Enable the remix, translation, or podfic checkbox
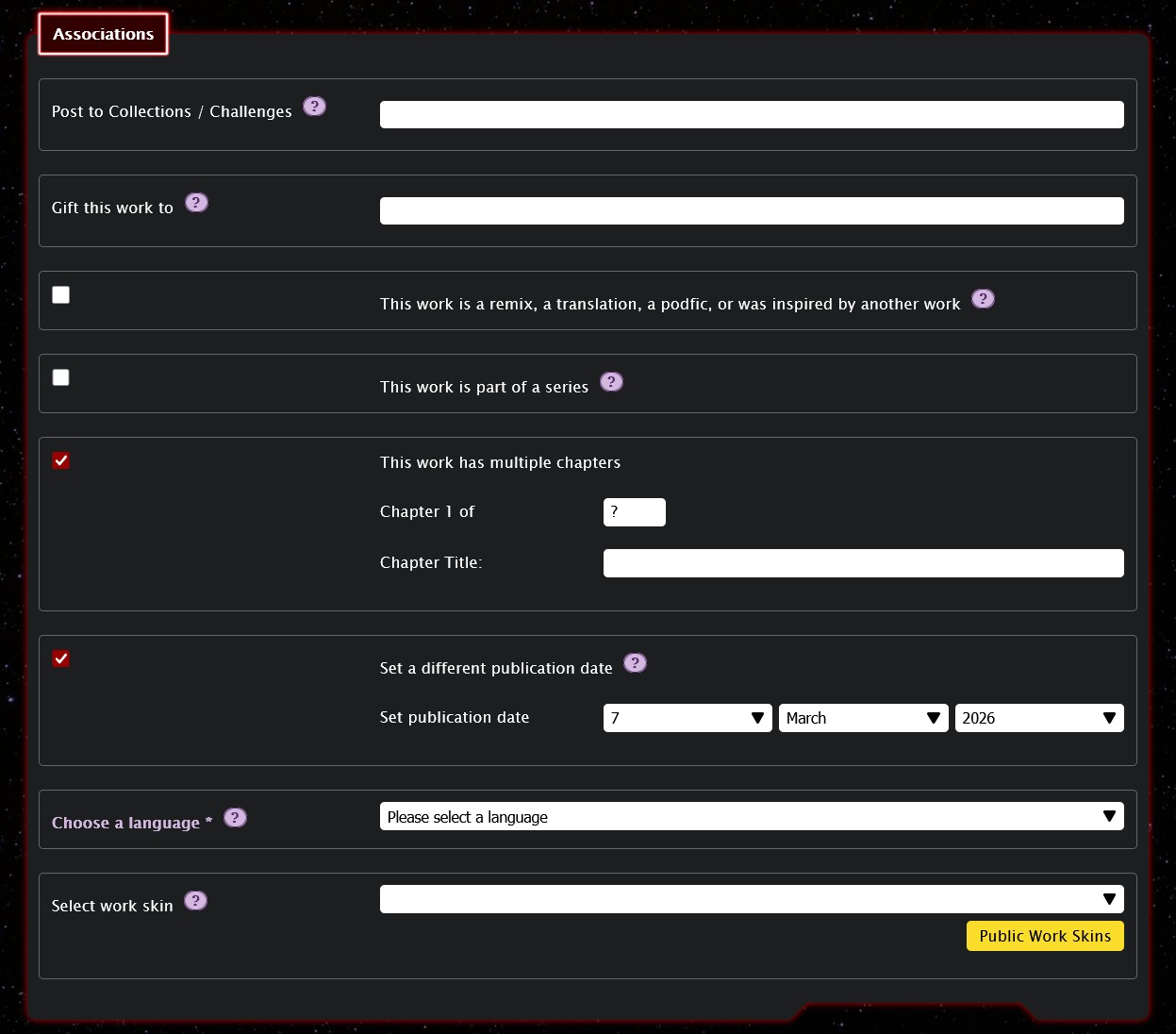 [x=61, y=295]
